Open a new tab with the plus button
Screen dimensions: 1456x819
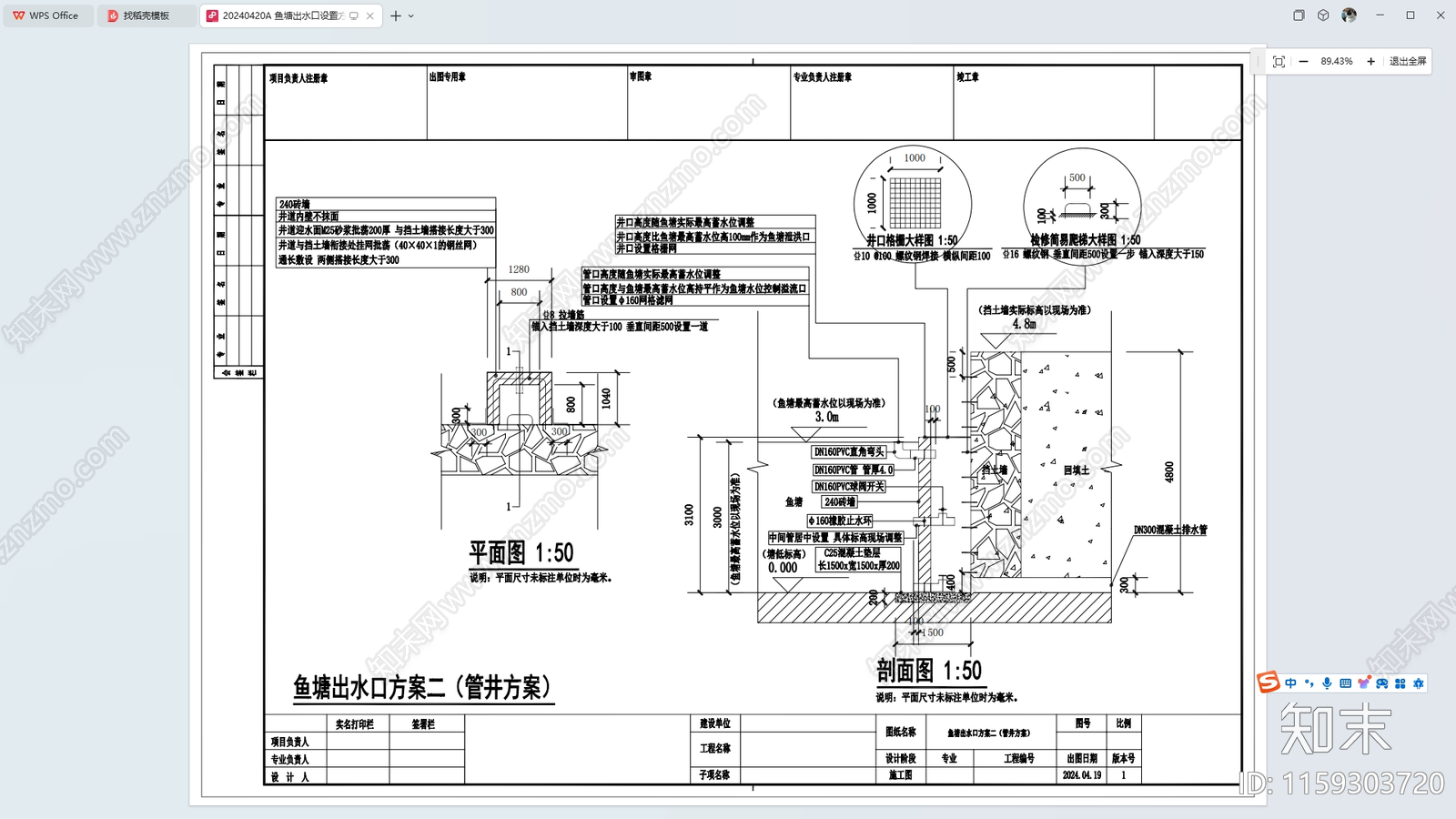(396, 15)
